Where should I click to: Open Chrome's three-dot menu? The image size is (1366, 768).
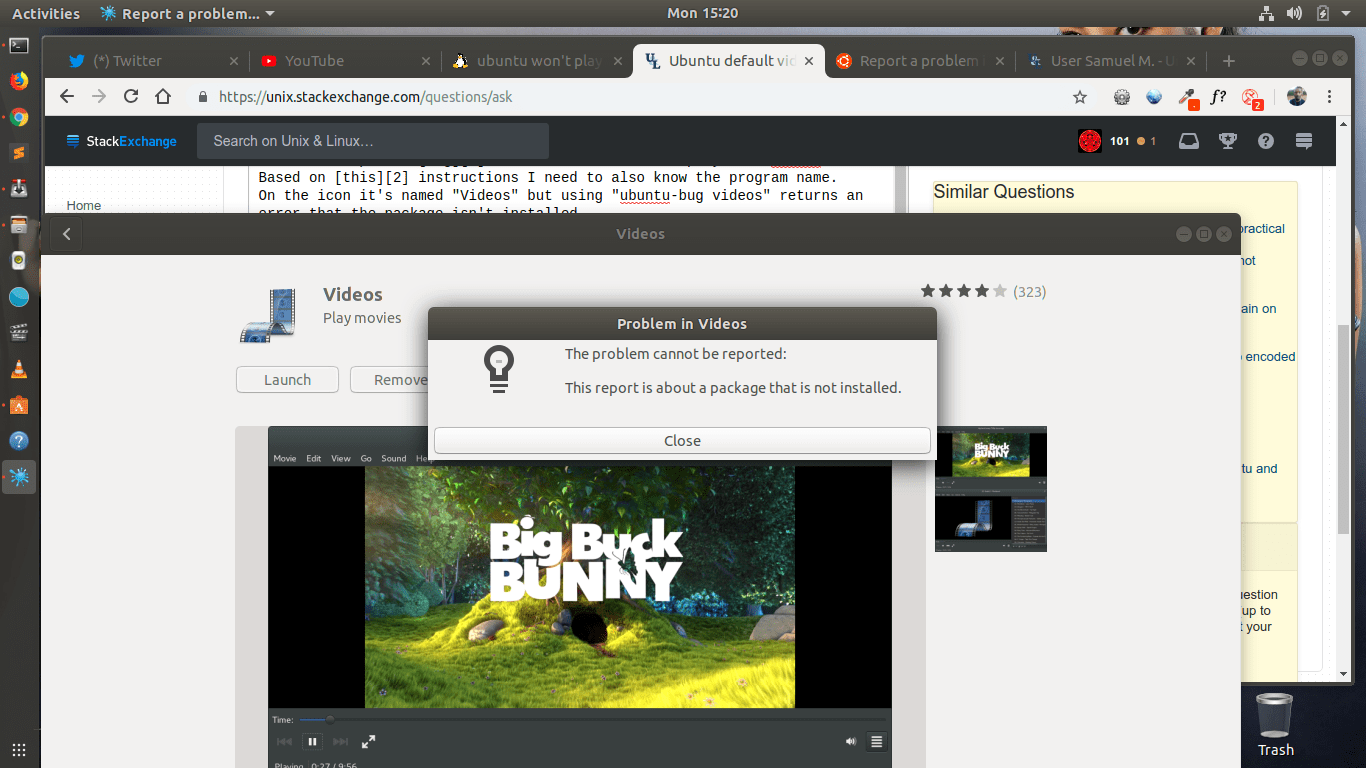point(1329,97)
